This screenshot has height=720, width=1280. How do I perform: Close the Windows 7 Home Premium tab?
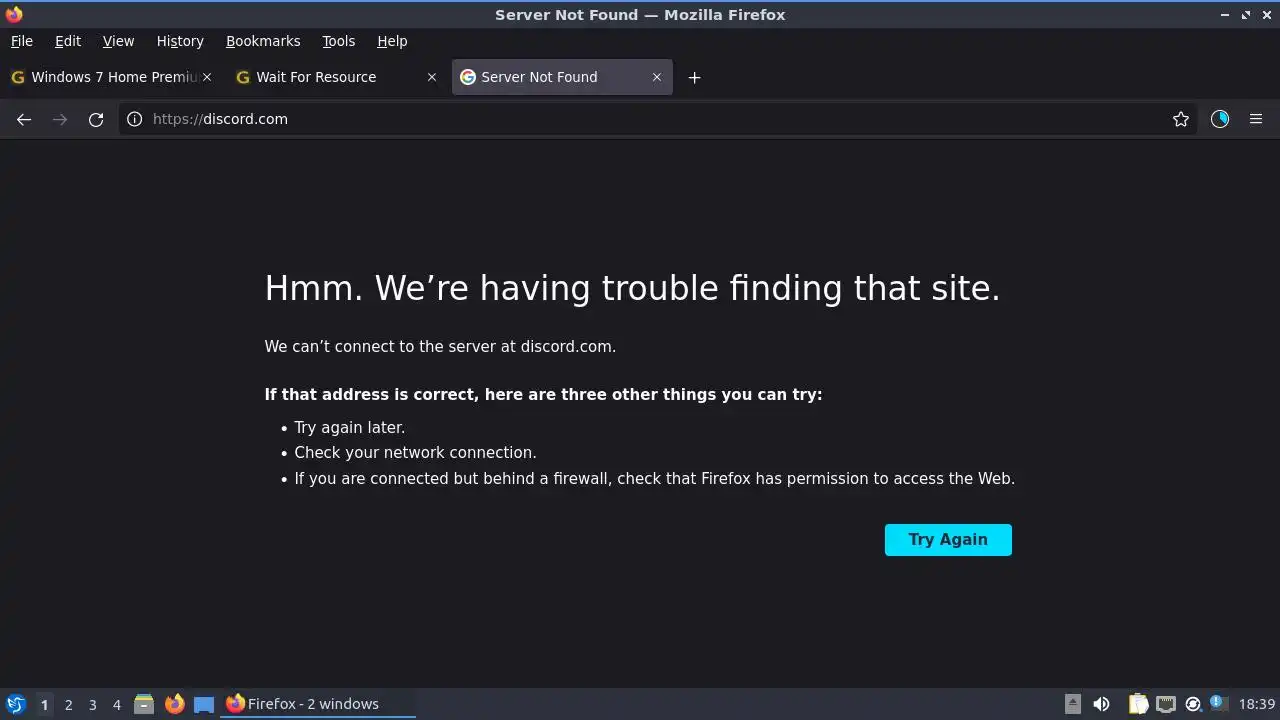click(207, 77)
